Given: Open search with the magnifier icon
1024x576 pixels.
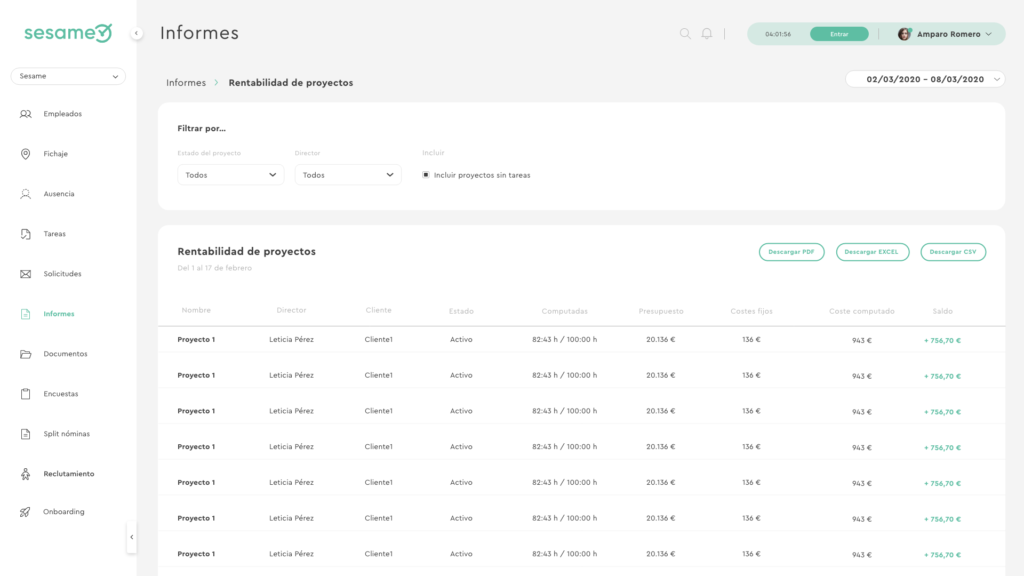Looking at the screenshot, I should [x=685, y=33].
